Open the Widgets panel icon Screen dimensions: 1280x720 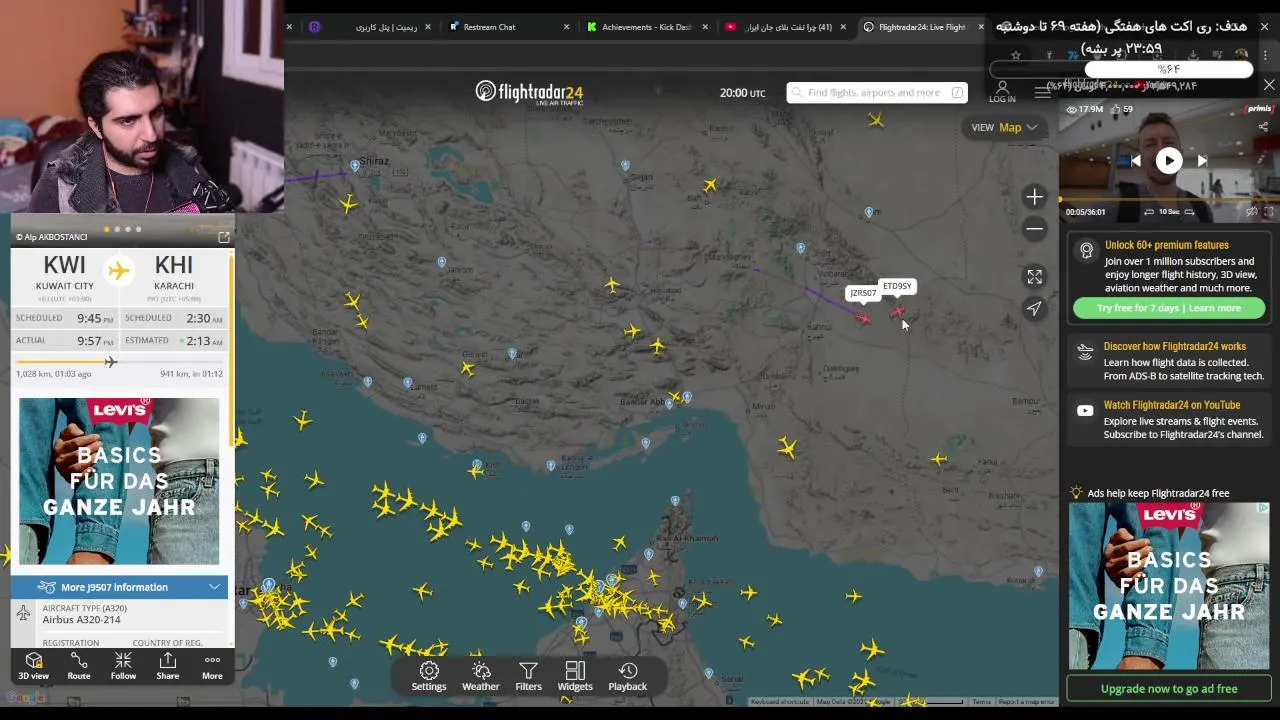[x=575, y=676]
